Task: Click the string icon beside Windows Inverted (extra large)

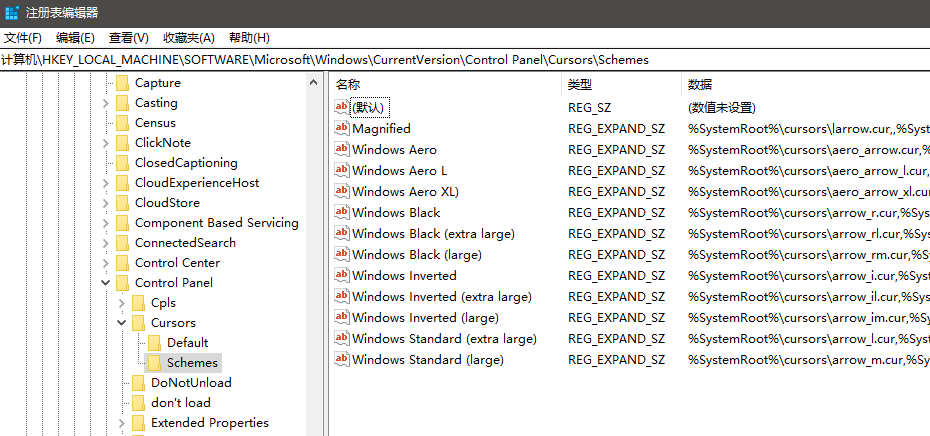Action: pyautogui.click(x=342, y=296)
